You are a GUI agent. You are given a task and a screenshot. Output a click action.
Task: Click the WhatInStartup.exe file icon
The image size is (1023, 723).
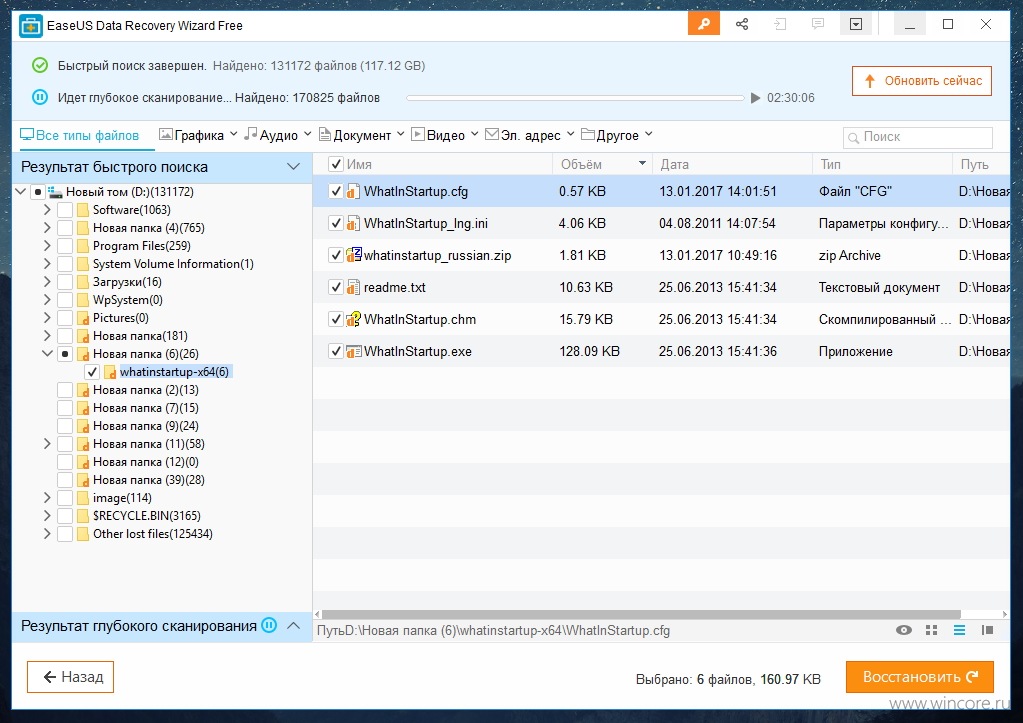(x=353, y=351)
